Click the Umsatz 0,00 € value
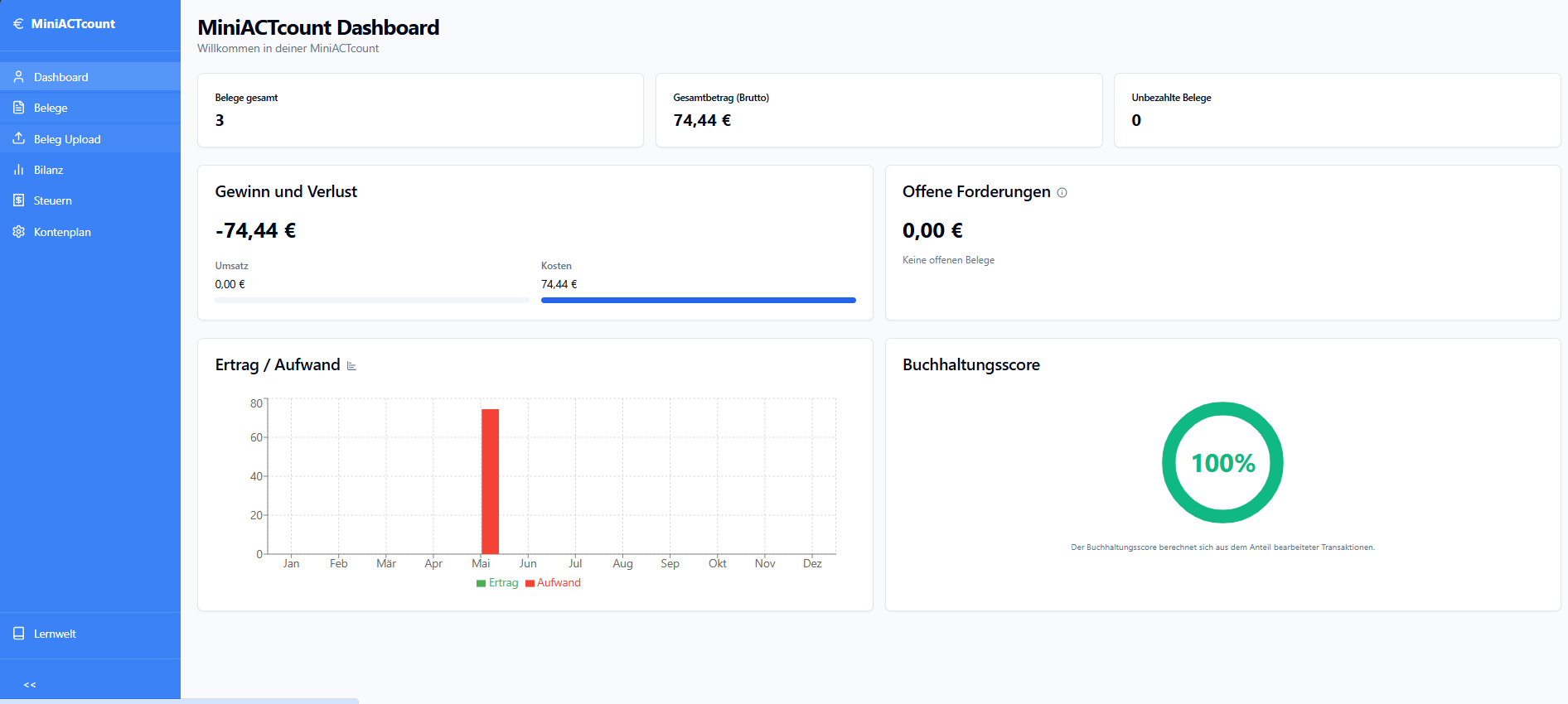The width and height of the screenshot is (1568, 704). tap(230, 284)
